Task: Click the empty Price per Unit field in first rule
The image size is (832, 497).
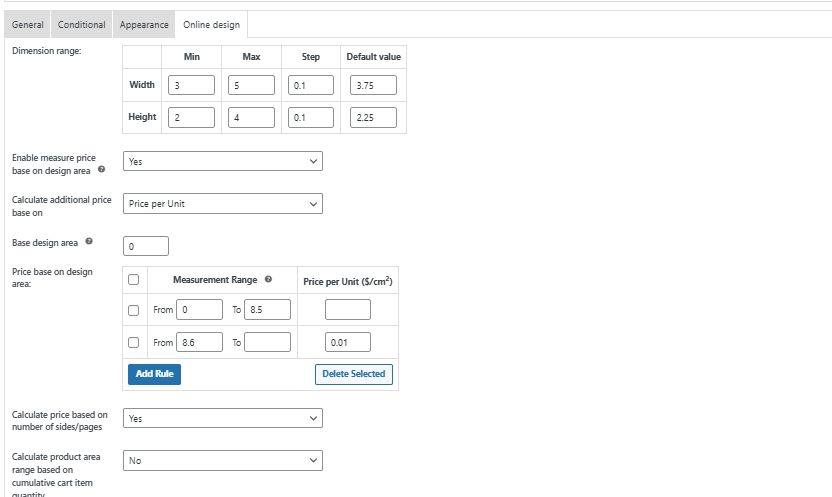Action: [347, 310]
